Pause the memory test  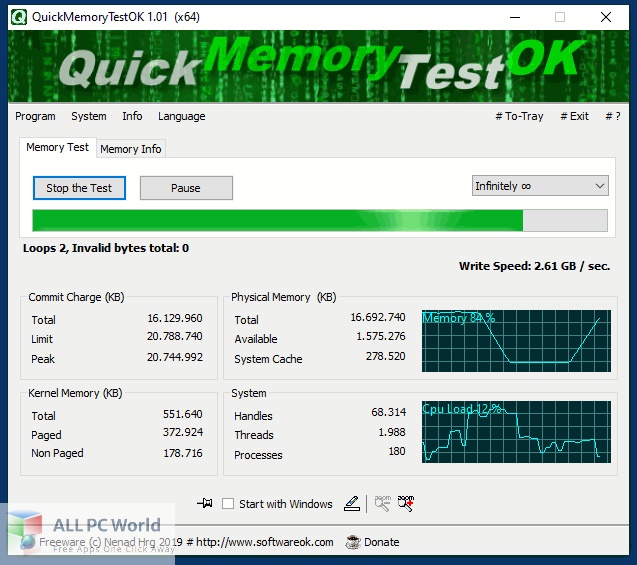pos(186,188)
